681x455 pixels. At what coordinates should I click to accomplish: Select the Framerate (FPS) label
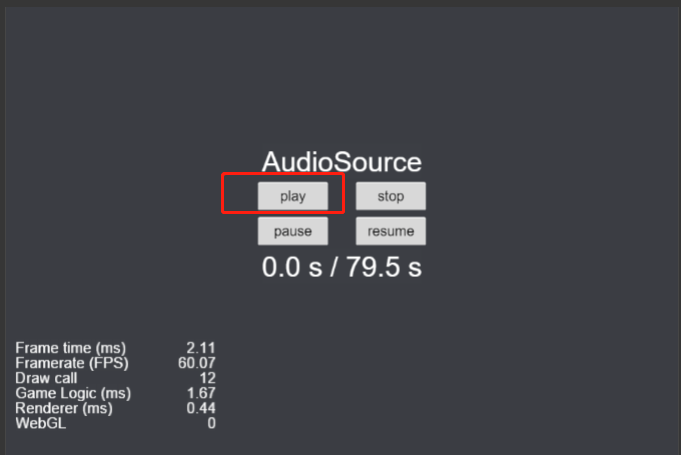(x=72, y=362)
